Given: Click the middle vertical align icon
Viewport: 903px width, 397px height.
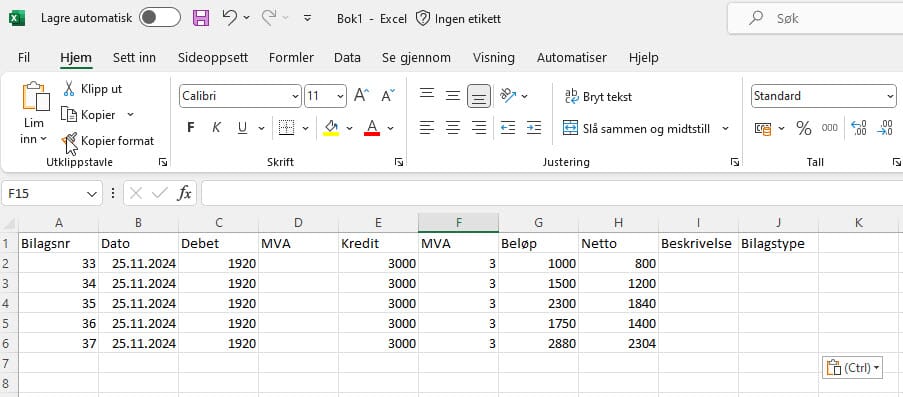Looking at the screenshot, I should [x=453, y=96].
